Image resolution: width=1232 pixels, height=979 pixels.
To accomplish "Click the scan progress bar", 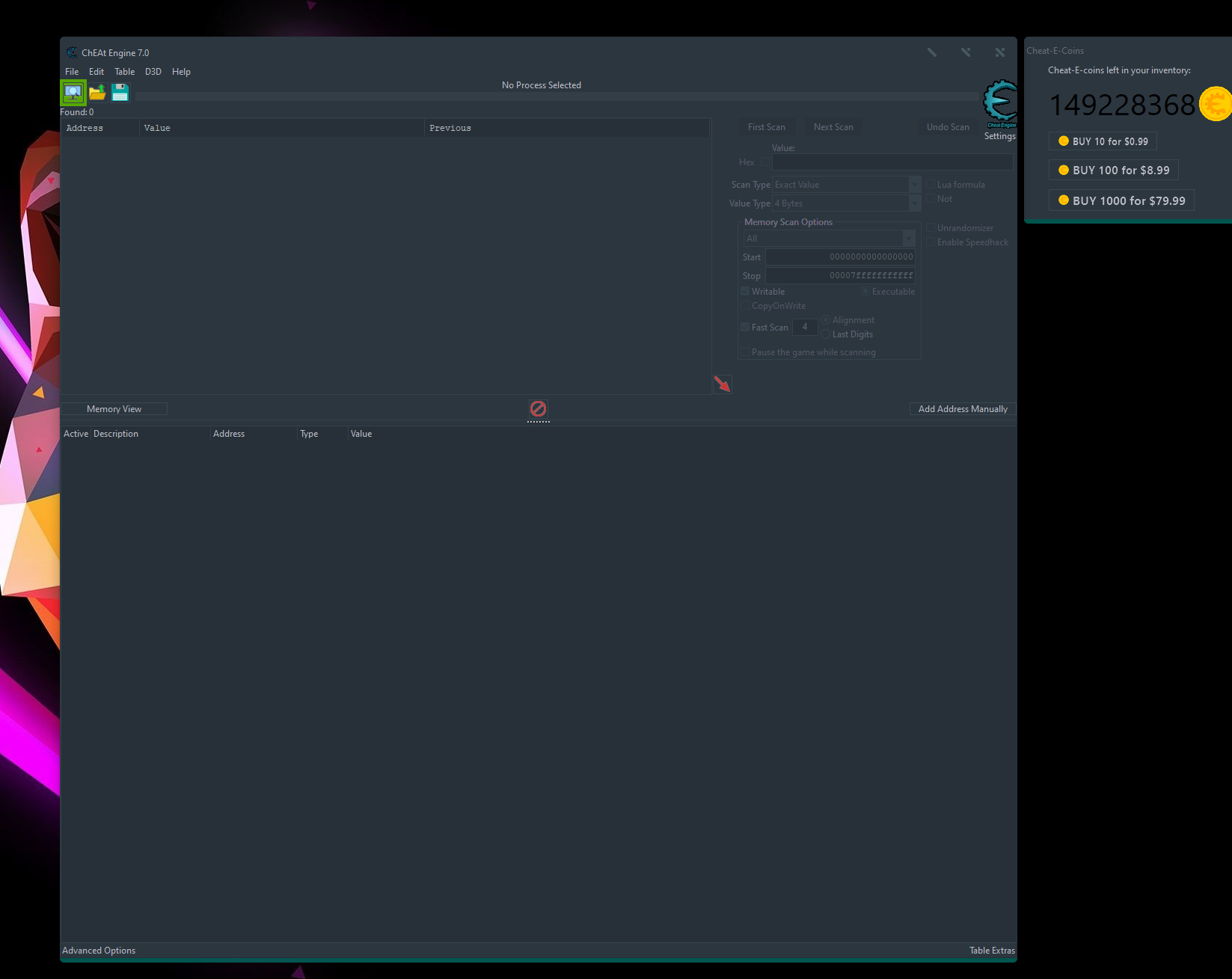I will [x=557, y=96].
